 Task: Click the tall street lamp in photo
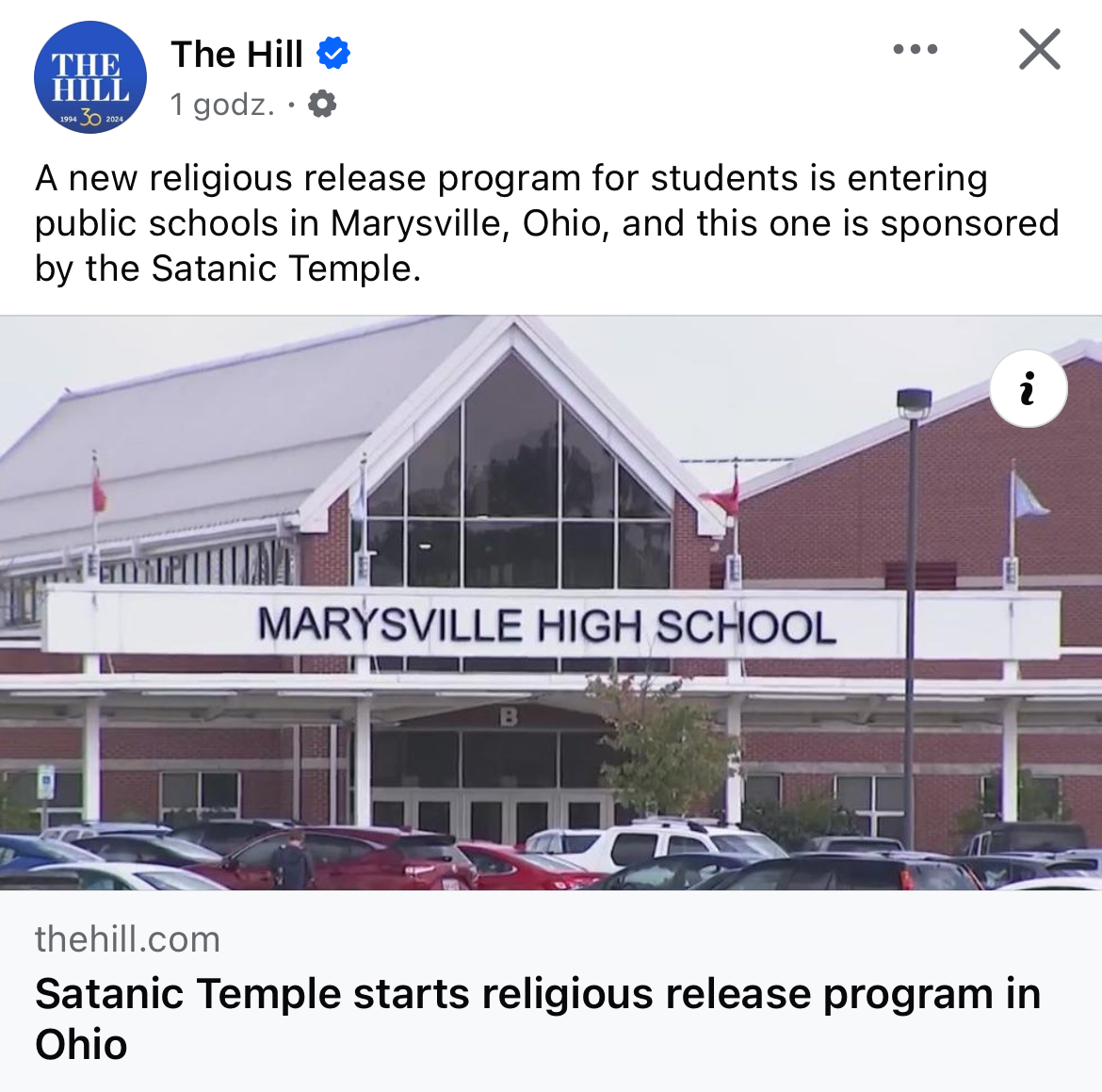click(912, 619)
